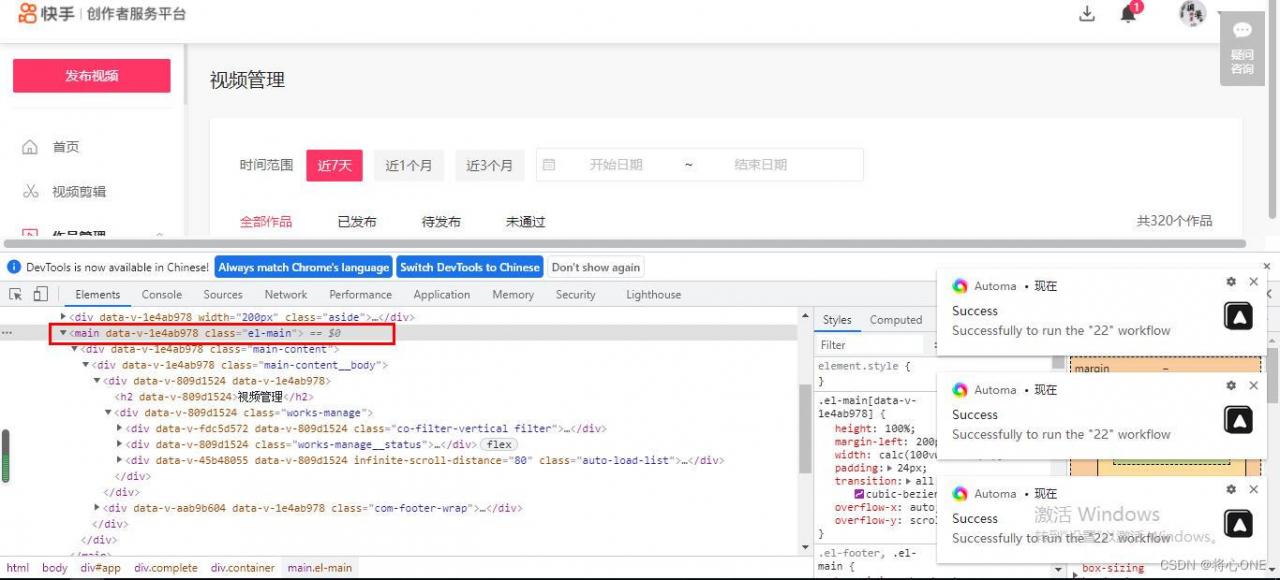Activate the inspect element picker icon
Screen dimensions: 1280x580
16,294
